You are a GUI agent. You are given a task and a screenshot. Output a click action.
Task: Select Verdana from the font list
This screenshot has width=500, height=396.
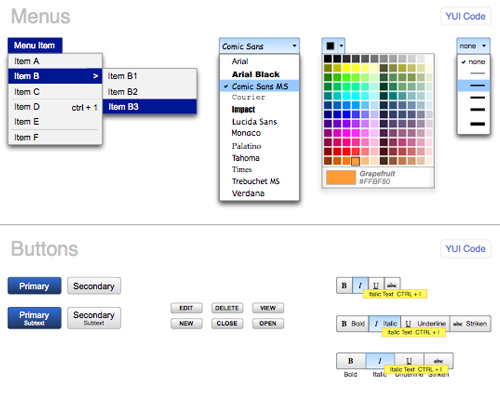pos(259,193)
